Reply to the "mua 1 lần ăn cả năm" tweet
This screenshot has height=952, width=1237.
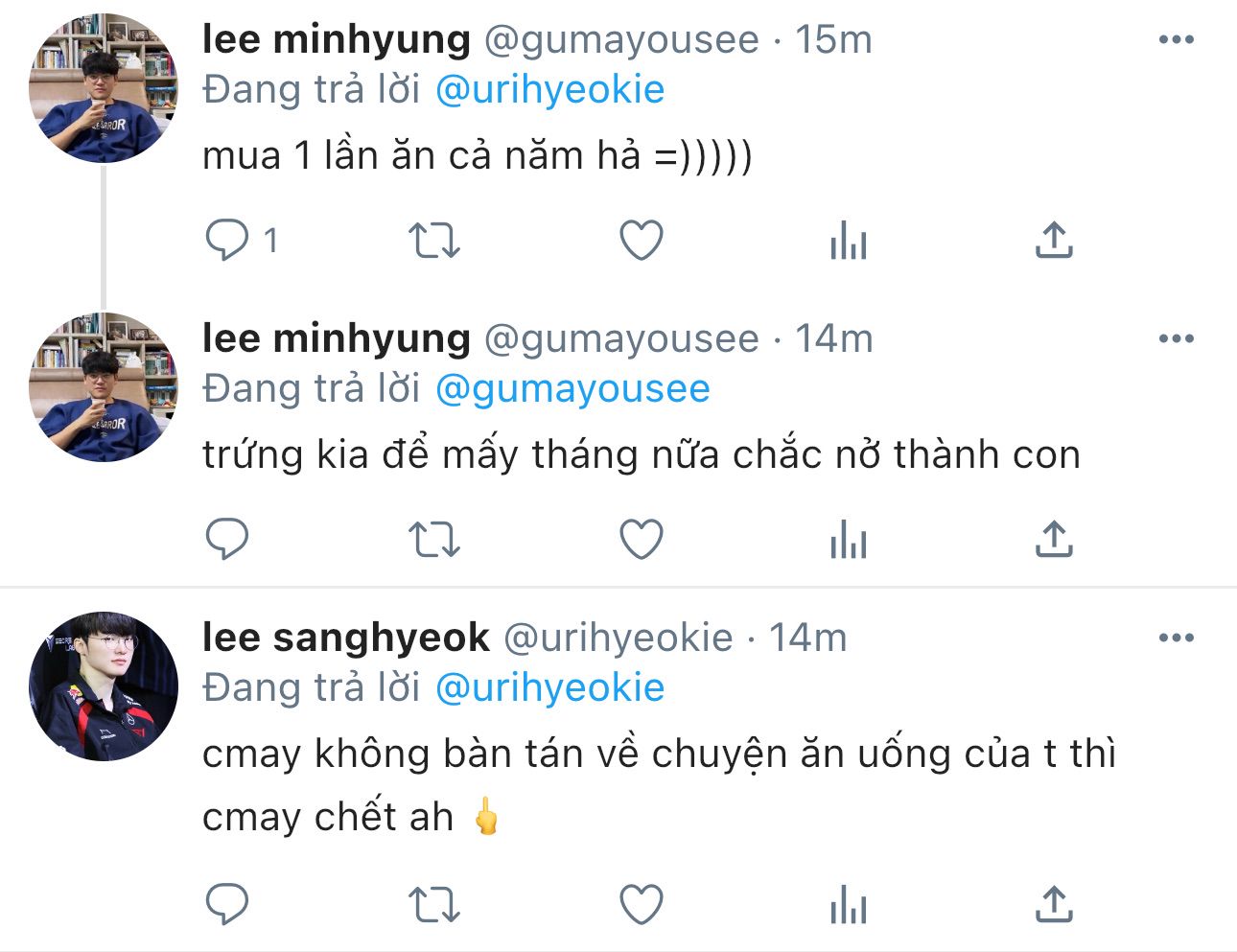(227, 241)
